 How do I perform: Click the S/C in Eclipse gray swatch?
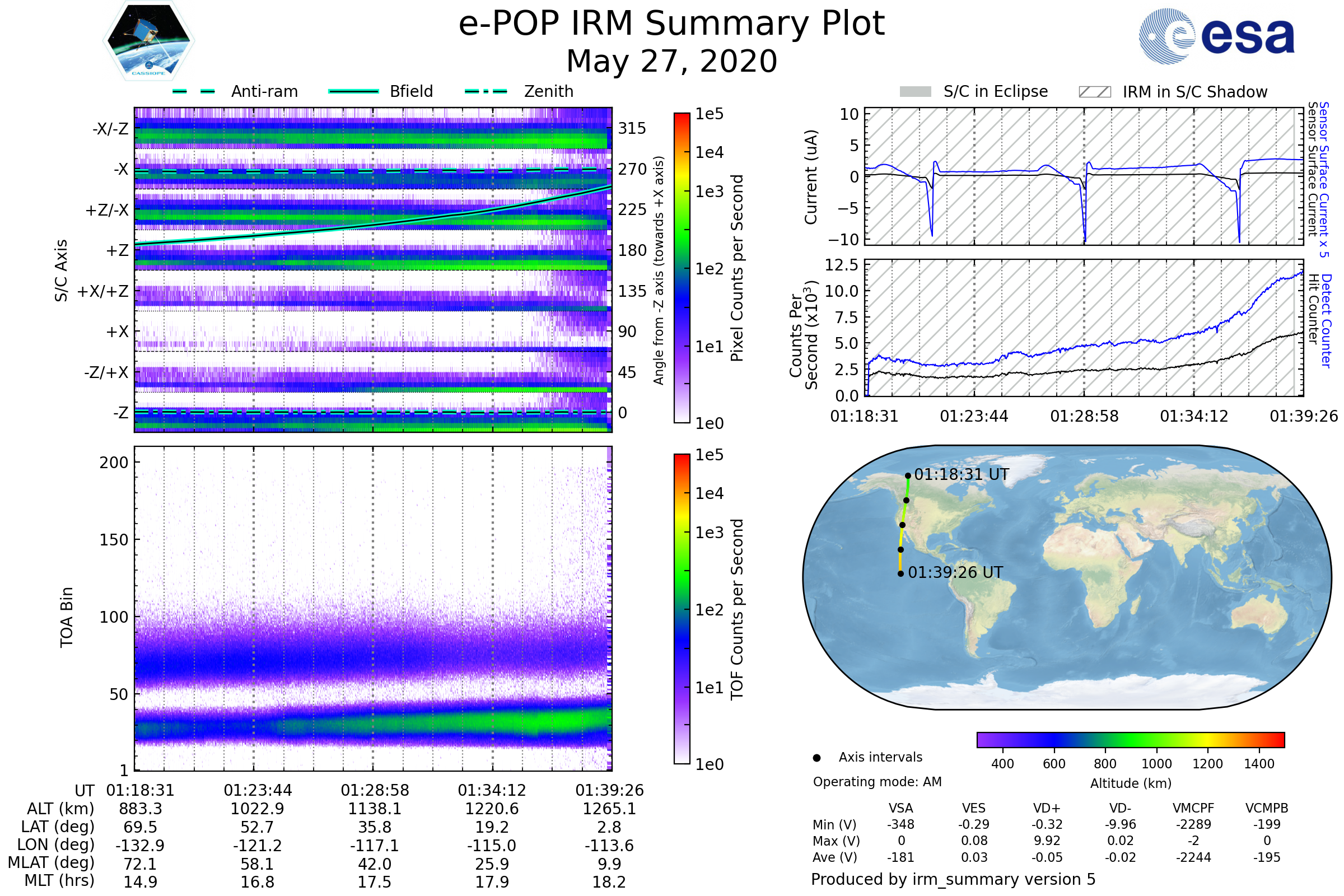pos(915,92)
